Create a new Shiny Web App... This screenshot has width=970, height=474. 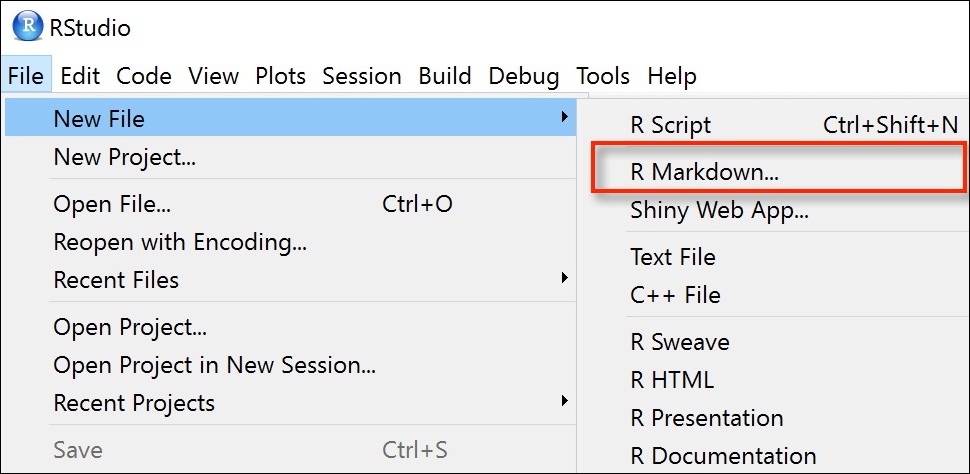click(x=719, y=210)
